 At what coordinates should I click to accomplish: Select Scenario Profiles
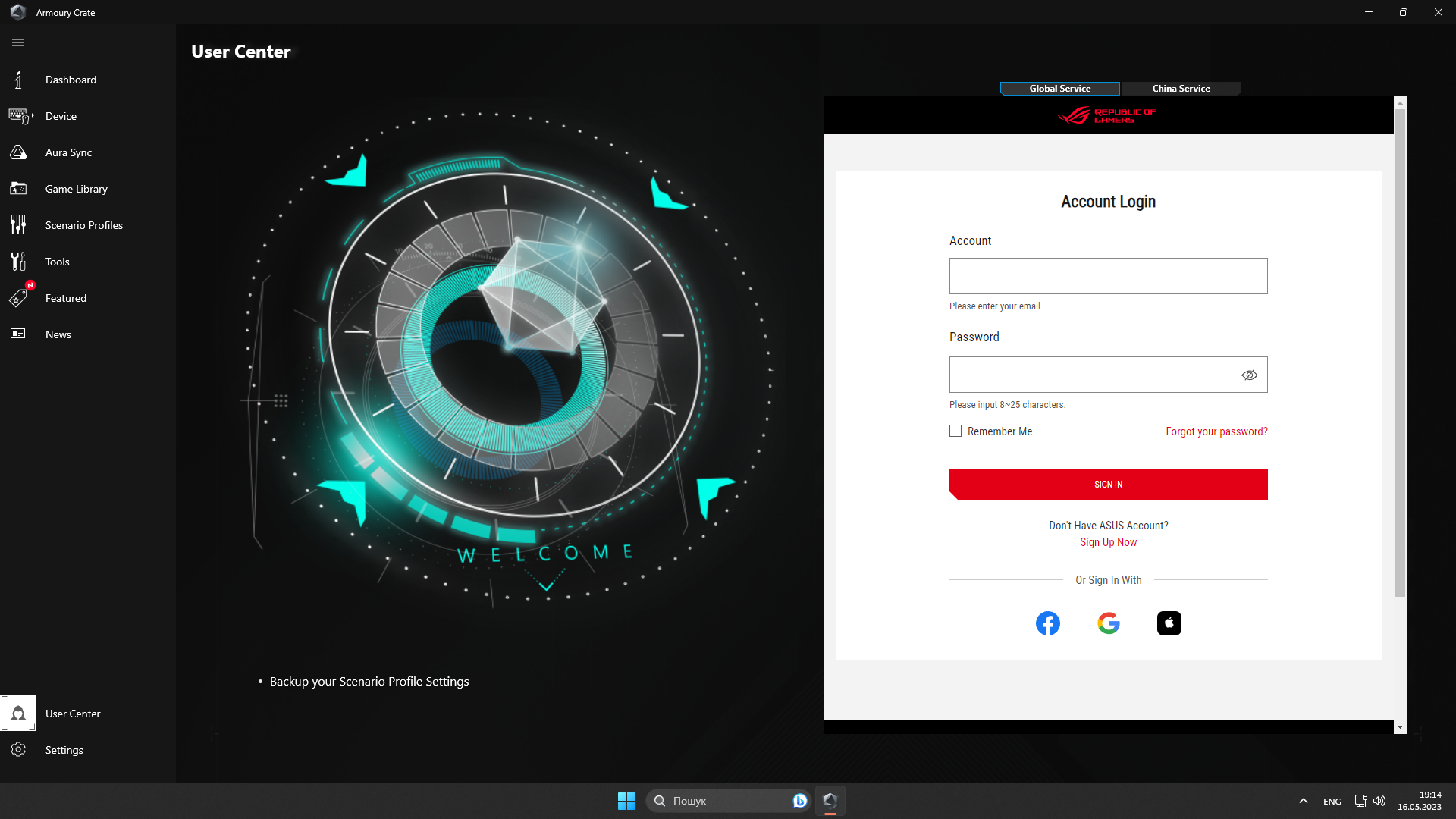[x=83, y=224]
